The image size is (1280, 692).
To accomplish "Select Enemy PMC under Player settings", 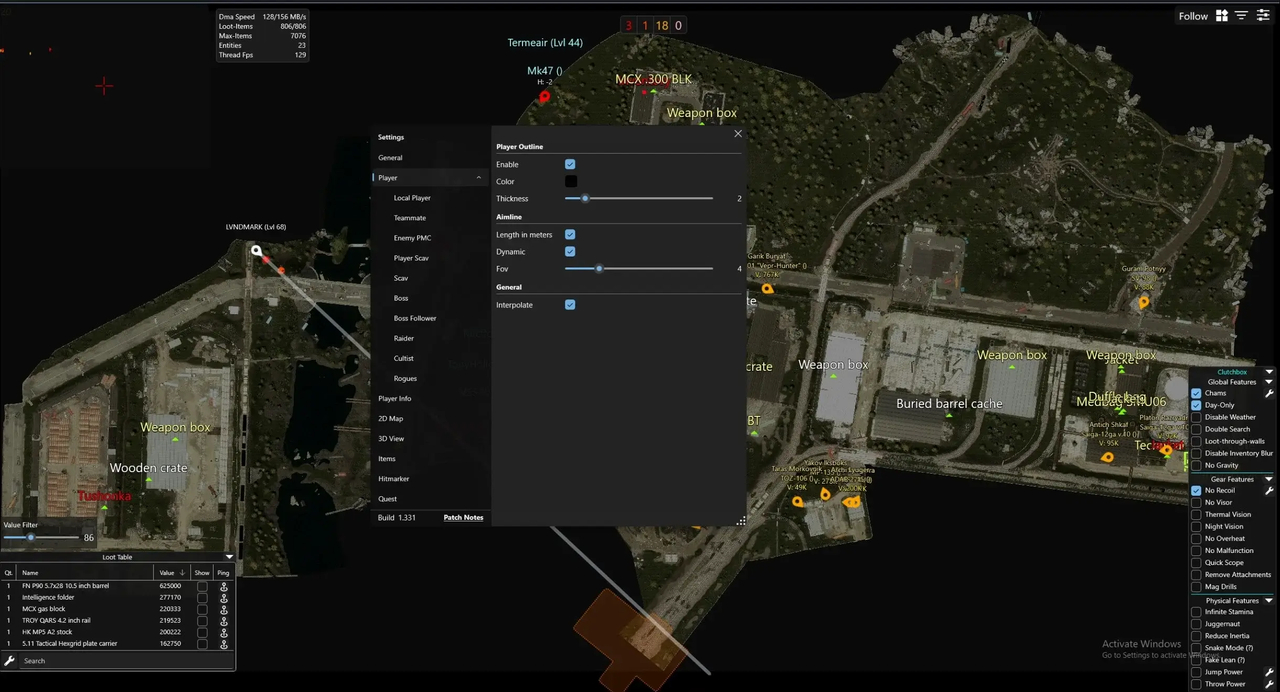I will tap(412, 237).
